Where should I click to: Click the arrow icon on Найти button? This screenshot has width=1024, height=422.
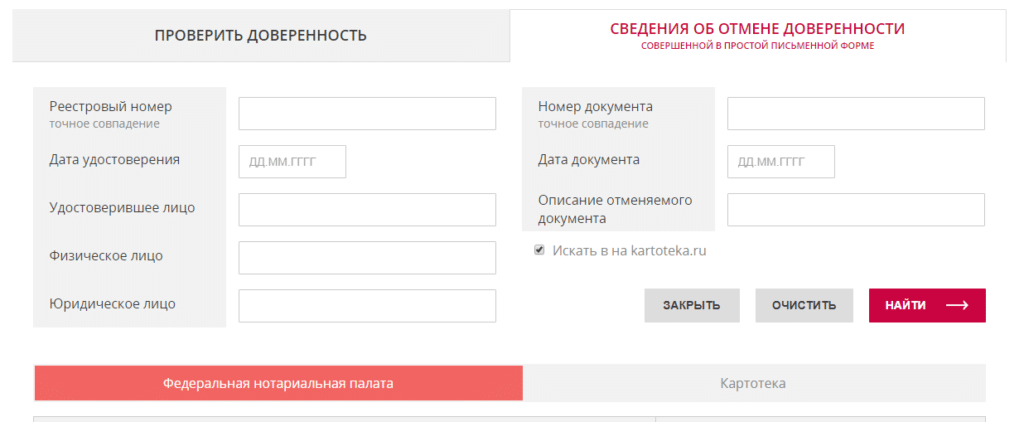tap(957, 306)
